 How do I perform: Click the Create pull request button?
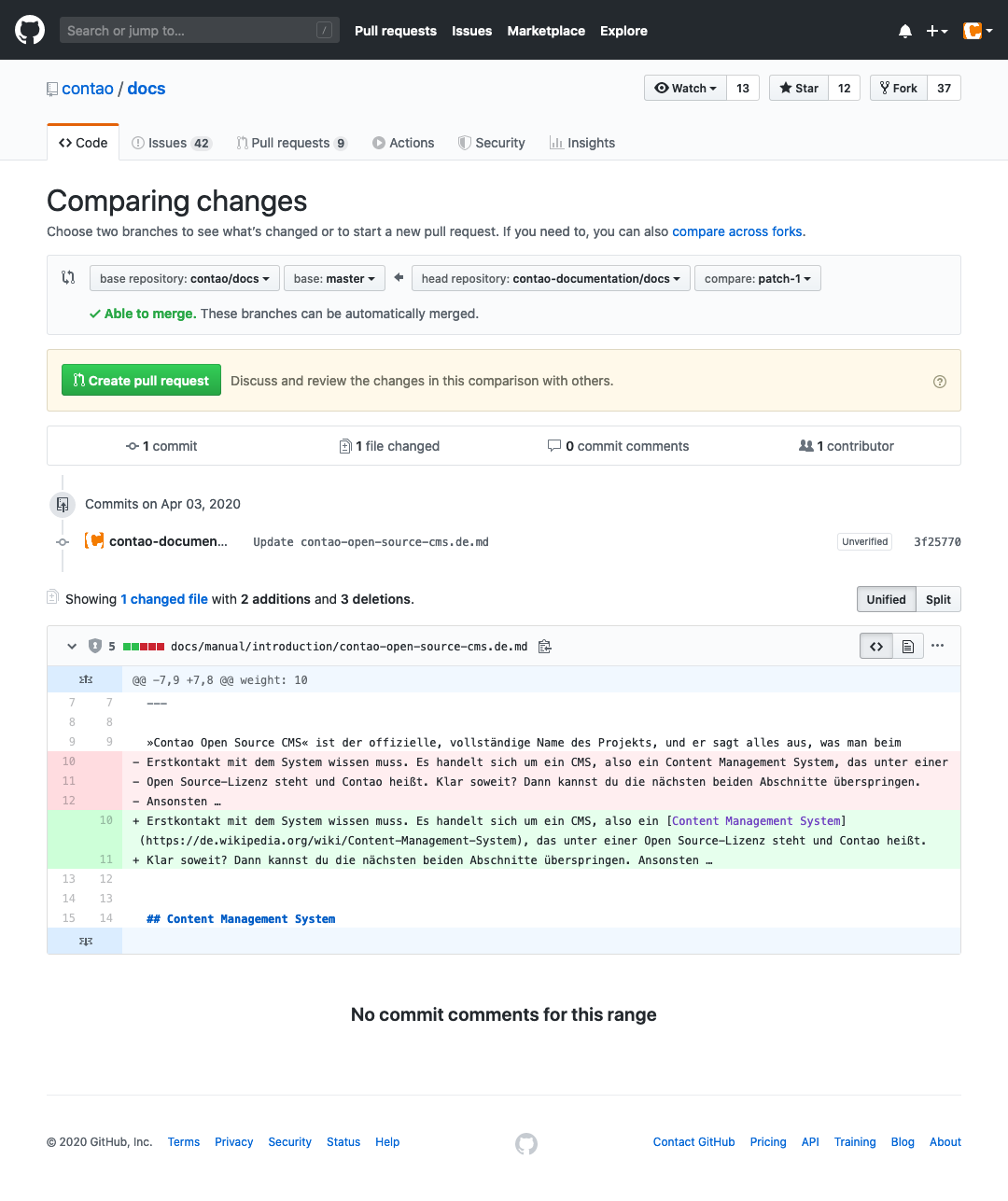[141, 380]
